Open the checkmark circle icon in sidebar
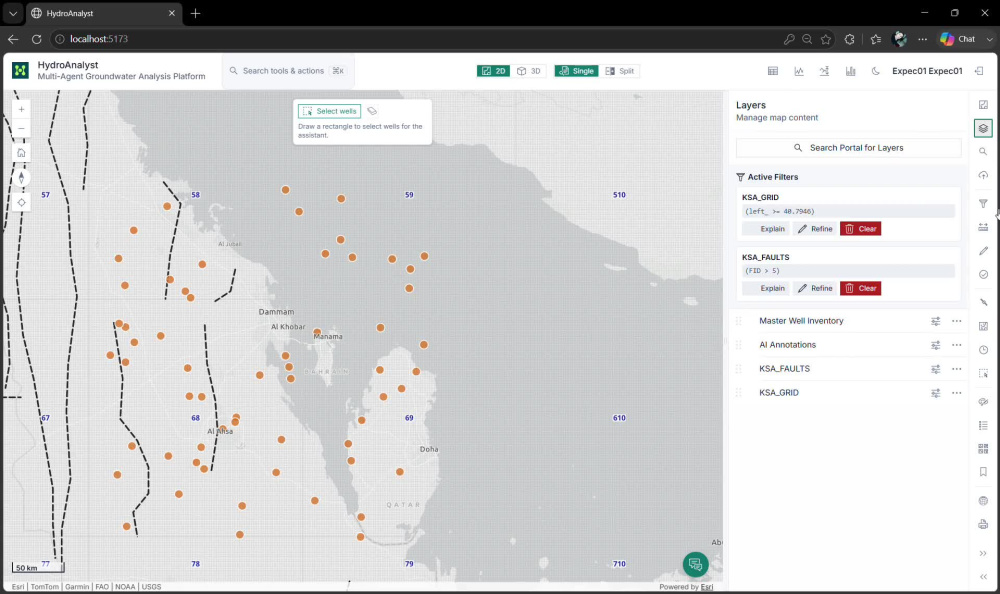Viewport: 1000px width, 594px height. [x=983, y=274]
